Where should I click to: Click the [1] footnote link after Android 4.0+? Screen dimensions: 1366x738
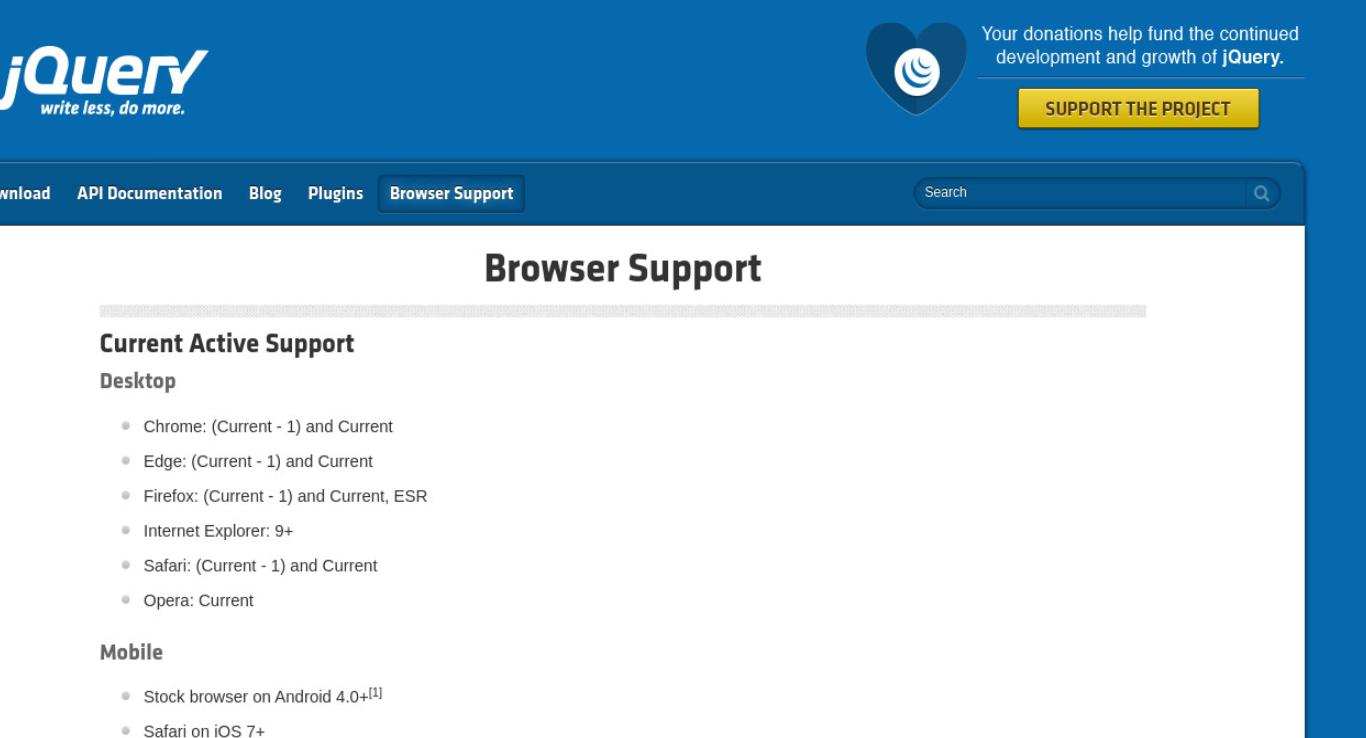point(375,692)
